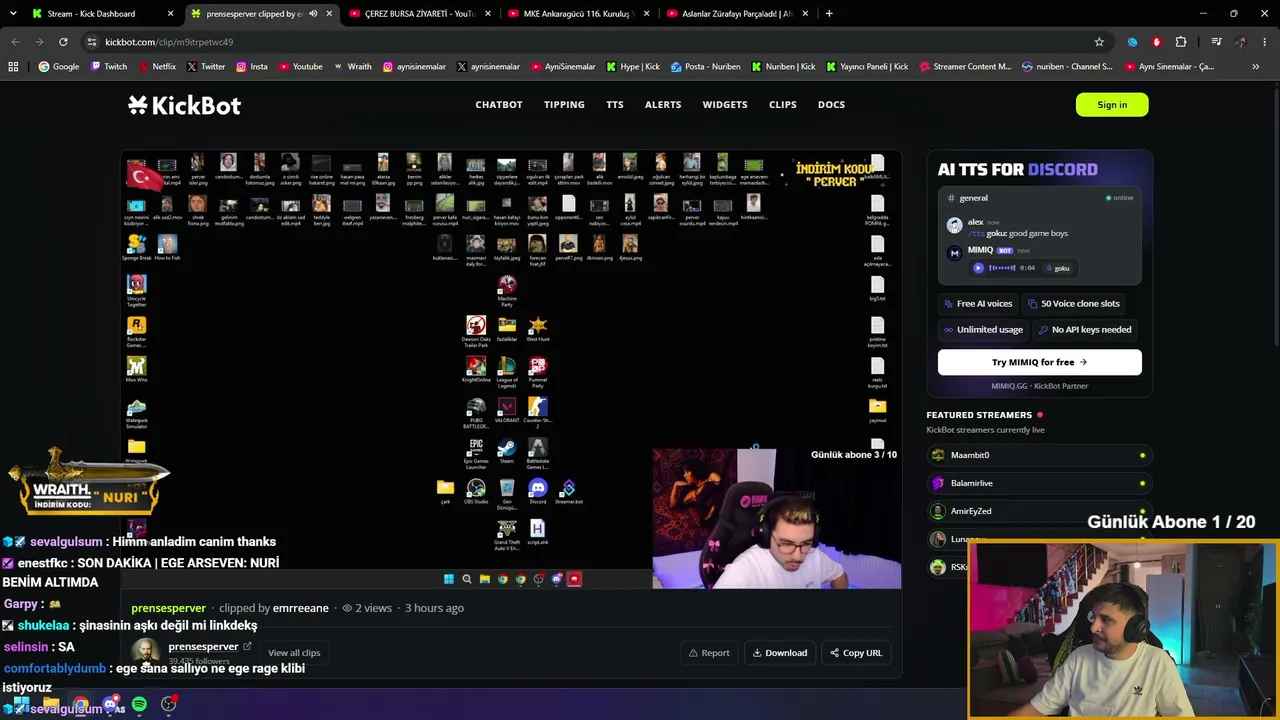Mute the prensesperver clip tab audio
This screenshot has height=720, width=1280.
click(313, 14)
